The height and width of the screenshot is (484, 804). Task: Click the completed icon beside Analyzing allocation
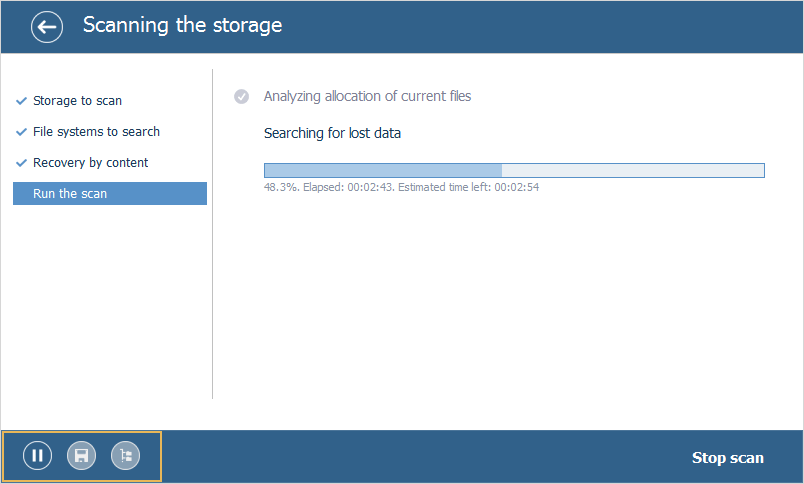pos(241,97)
